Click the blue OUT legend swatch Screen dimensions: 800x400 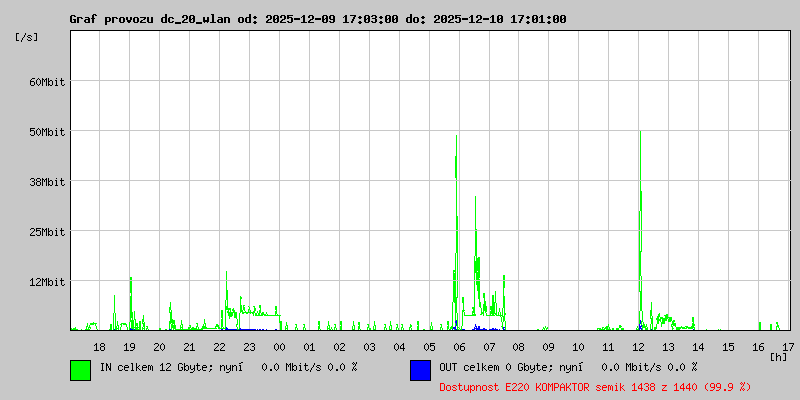(x=420, y=370)
